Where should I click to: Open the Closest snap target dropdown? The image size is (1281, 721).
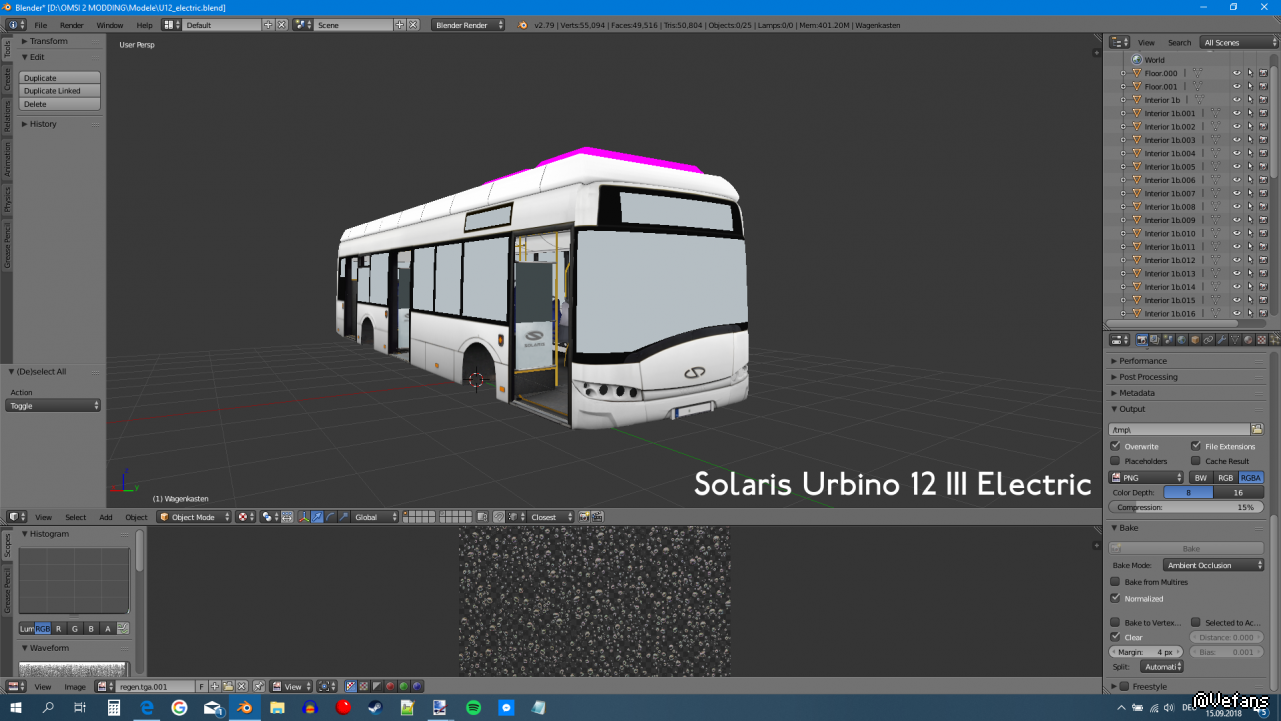[x=552, y=517]
